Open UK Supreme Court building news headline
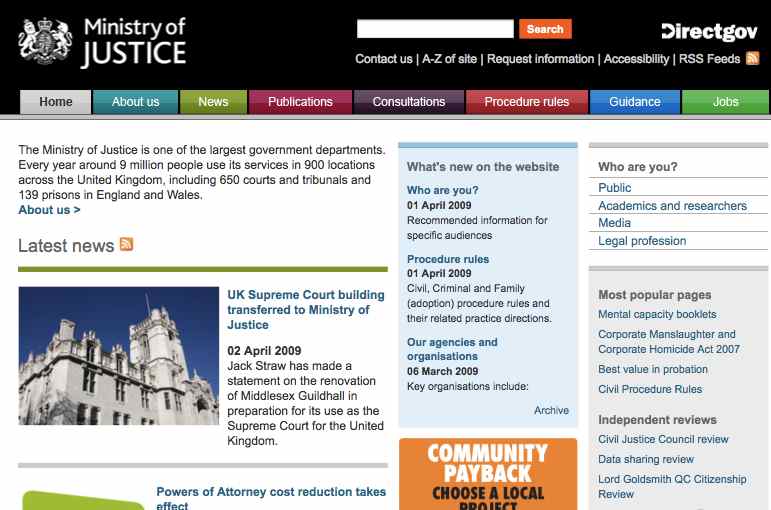 pyautogui.click(x=306, y=310)
